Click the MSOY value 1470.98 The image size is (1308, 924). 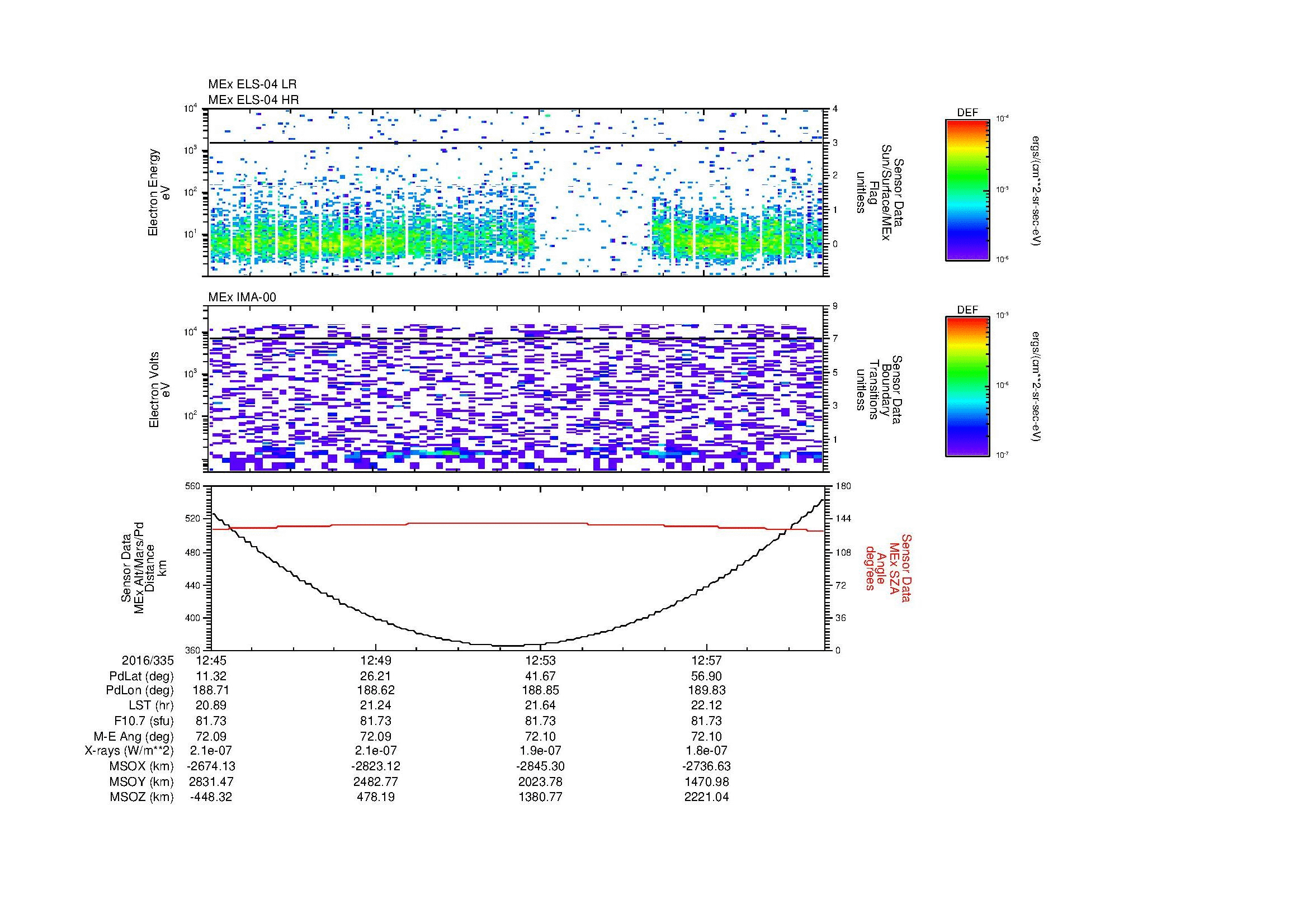click(x=706, y=781)
